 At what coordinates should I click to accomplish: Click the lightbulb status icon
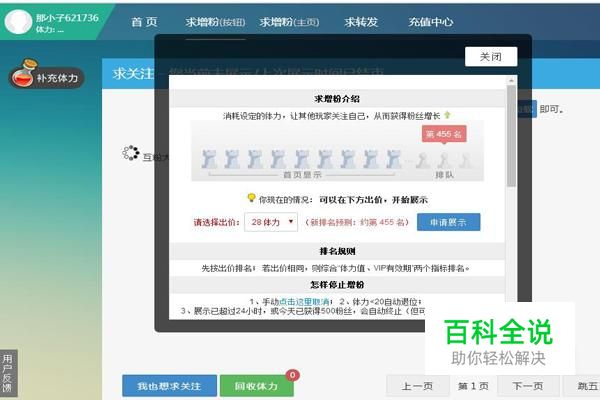click(251, 198)
